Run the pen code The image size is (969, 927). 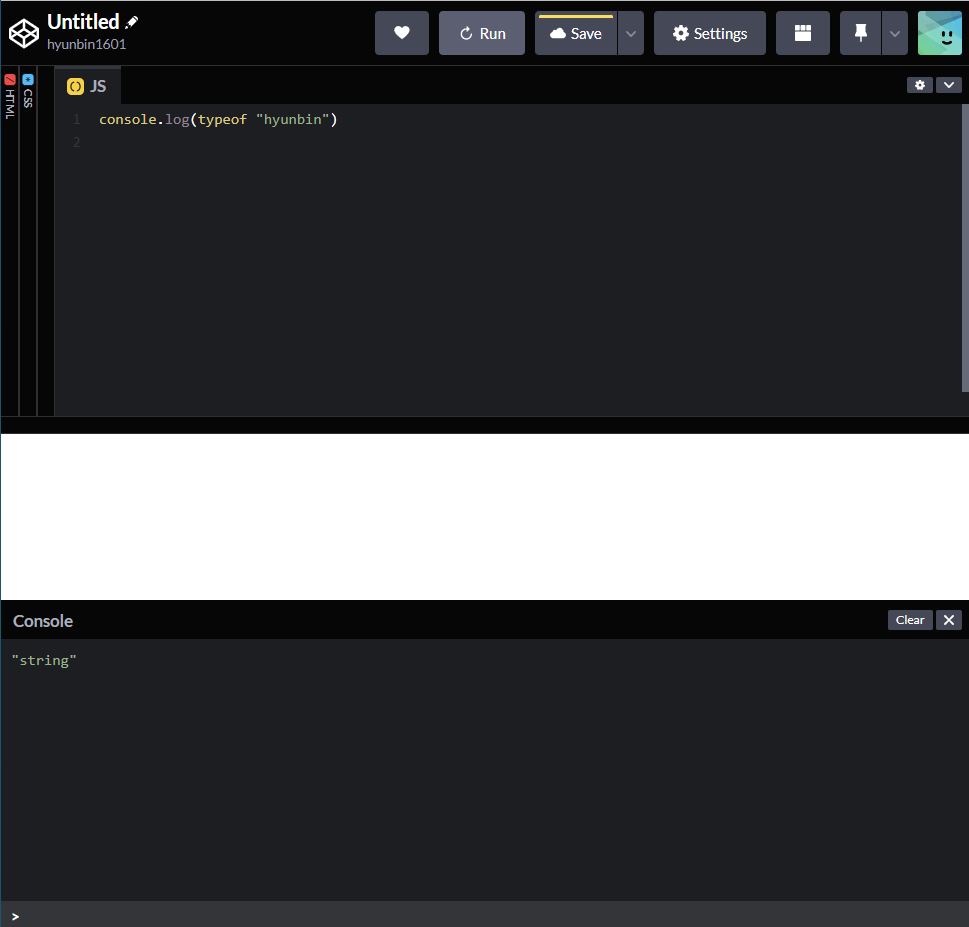coord(482,33)
